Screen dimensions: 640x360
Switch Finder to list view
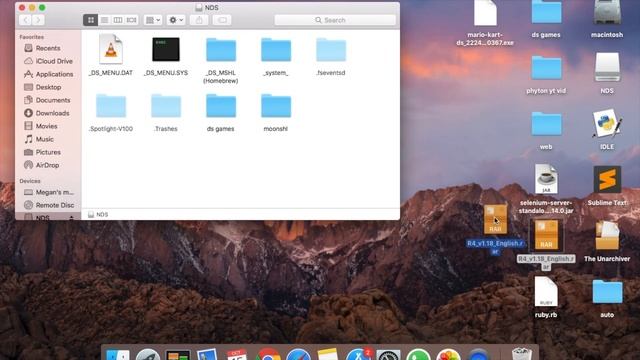pyautogui.click(x=104, y=20)
